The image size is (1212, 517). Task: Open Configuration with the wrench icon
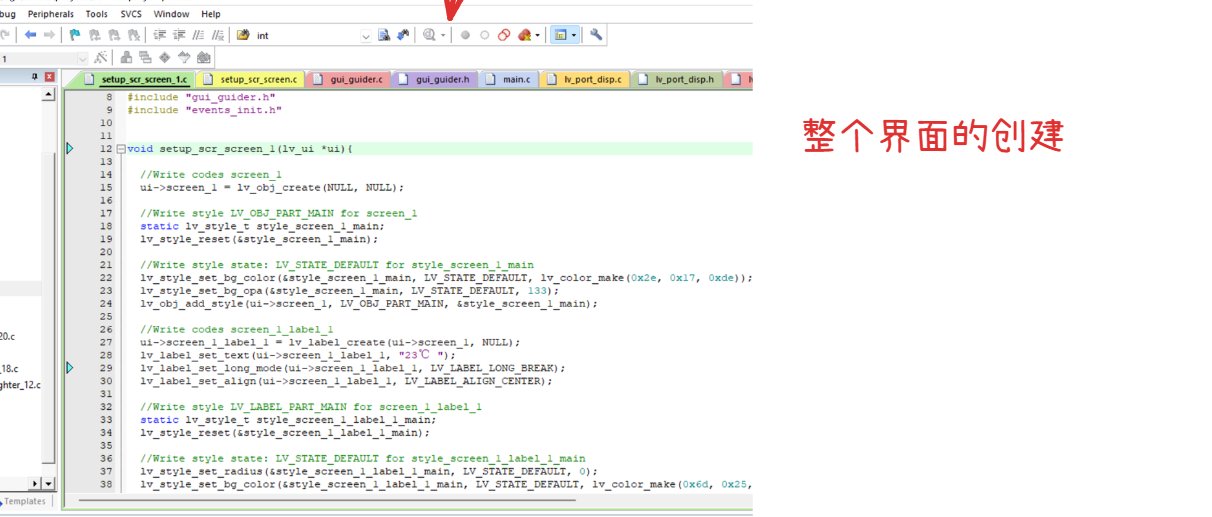[x=596, y=35]
